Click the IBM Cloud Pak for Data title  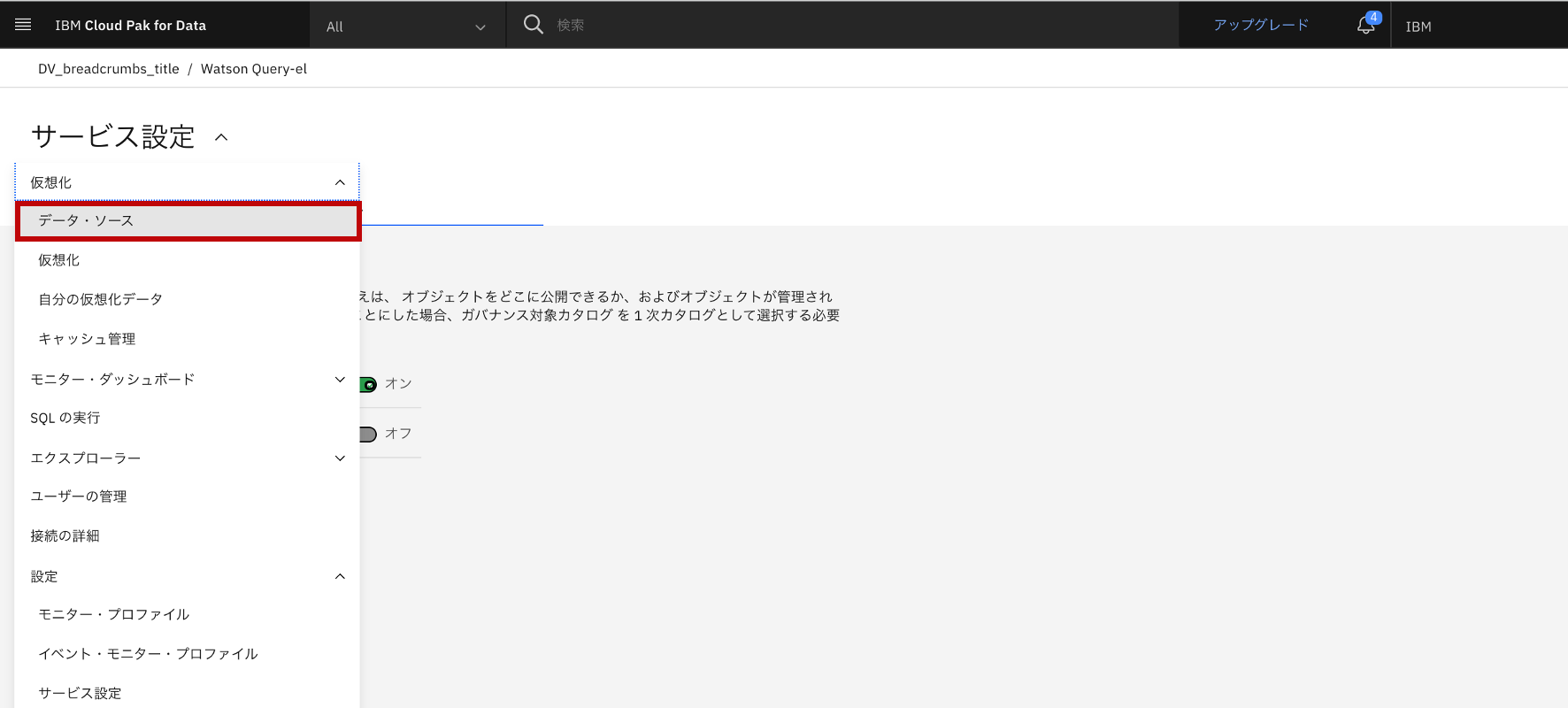click(131, 26)
